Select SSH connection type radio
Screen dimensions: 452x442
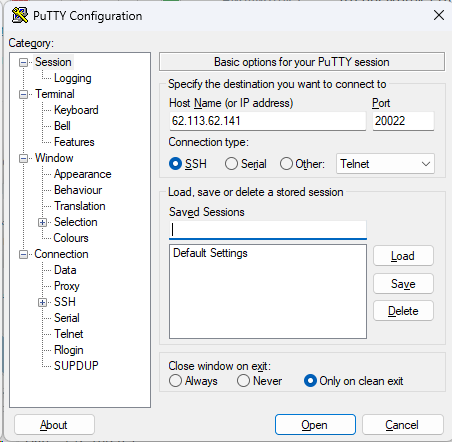click(175, 164)
